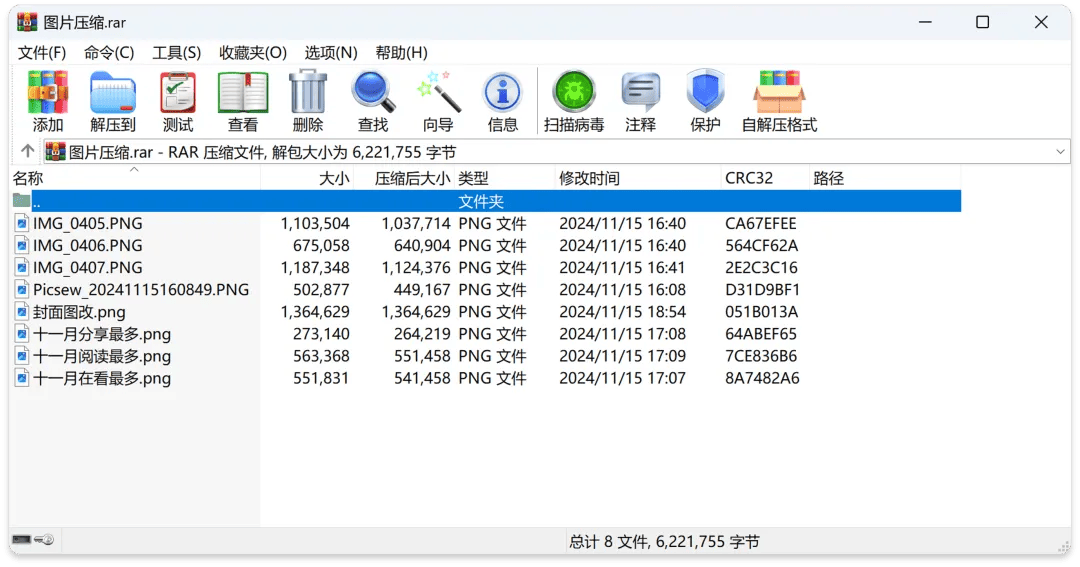
Task: Click the 名称 column sort header
Action: (28, 179)
